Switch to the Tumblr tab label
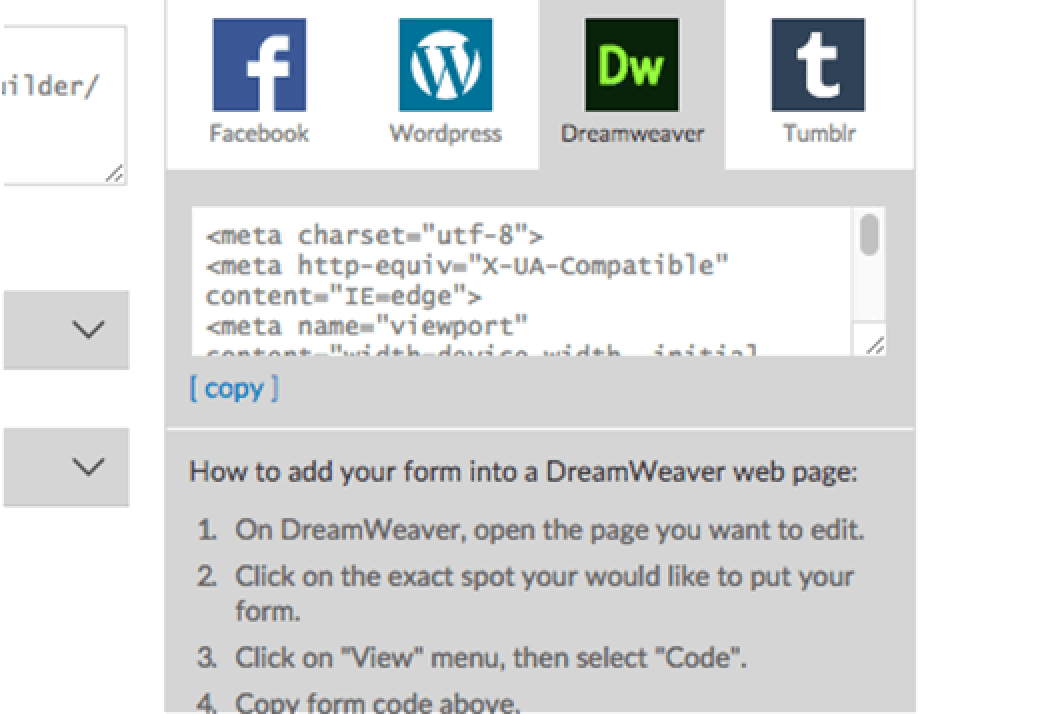The image size is (1056, 714). [819, 133]
